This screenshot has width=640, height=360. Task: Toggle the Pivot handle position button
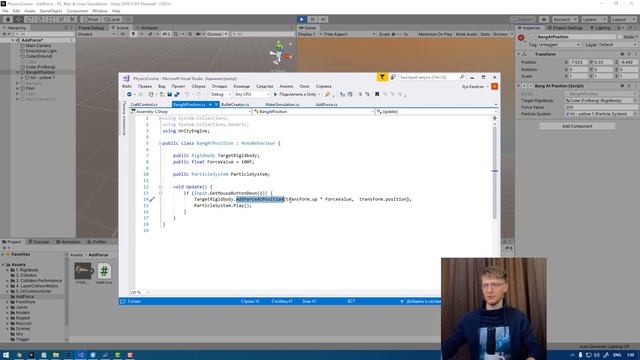click(x=91, y=19)
